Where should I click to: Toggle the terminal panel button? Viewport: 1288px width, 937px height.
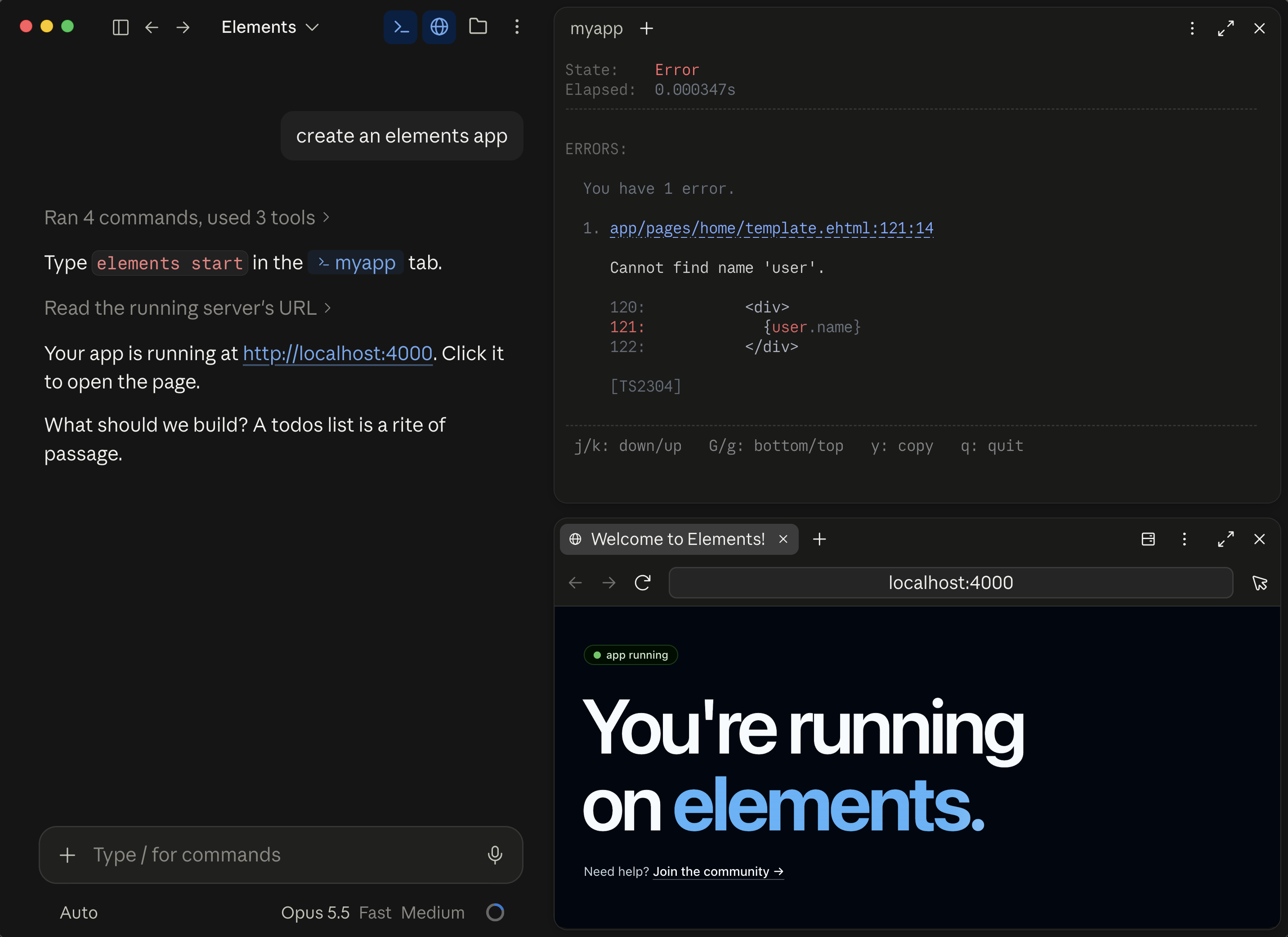[x=400, y=27]
